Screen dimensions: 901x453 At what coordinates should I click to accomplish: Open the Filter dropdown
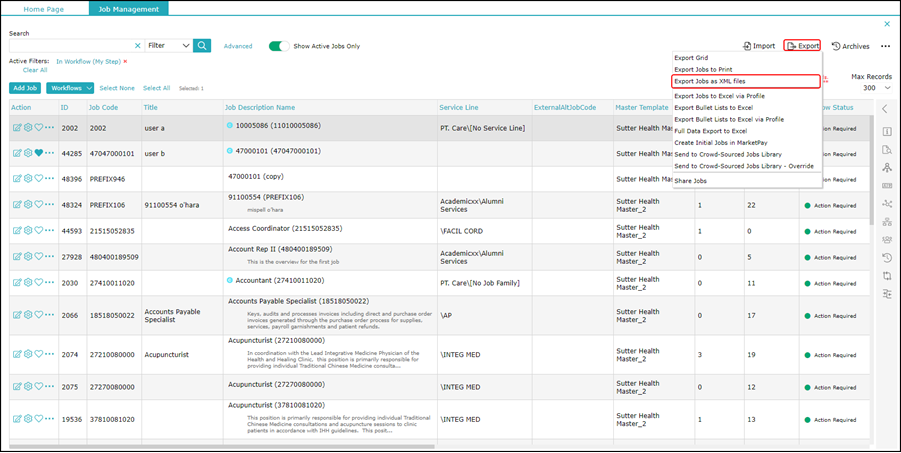point(168,46)
